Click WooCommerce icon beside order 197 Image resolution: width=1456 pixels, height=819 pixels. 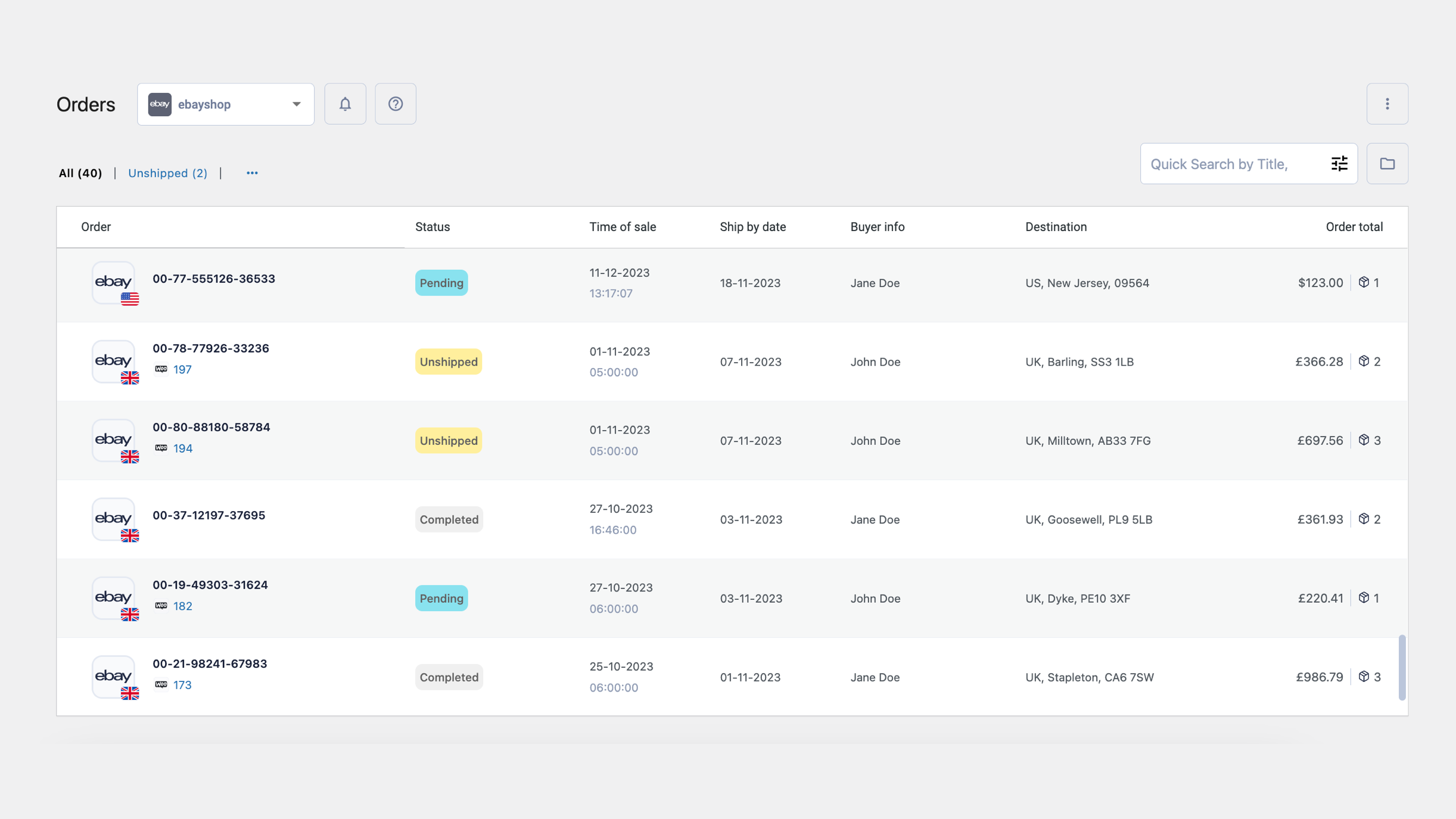click(x=161, y=369)
